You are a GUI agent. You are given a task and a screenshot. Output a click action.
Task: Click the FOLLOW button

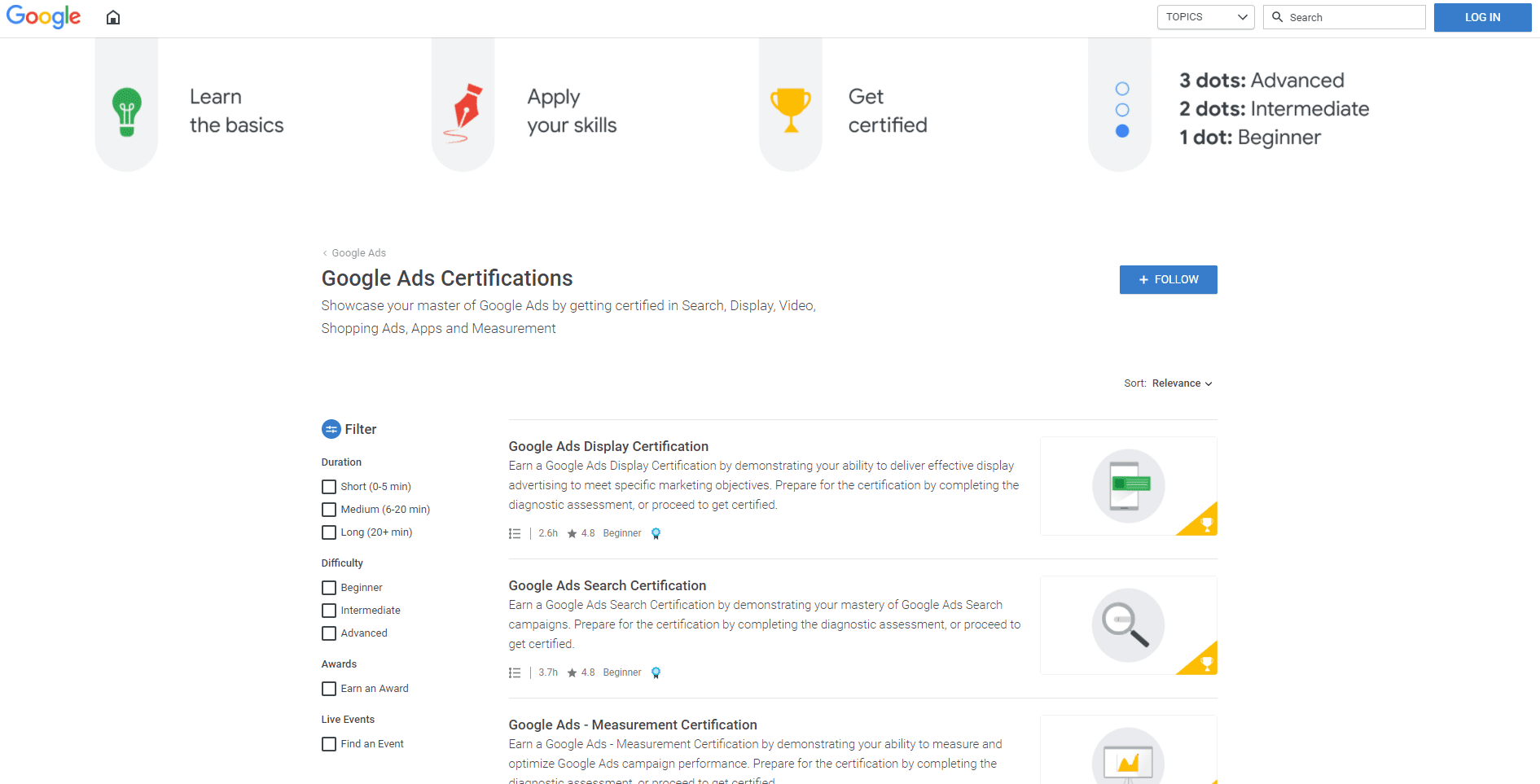[1168, 279]
